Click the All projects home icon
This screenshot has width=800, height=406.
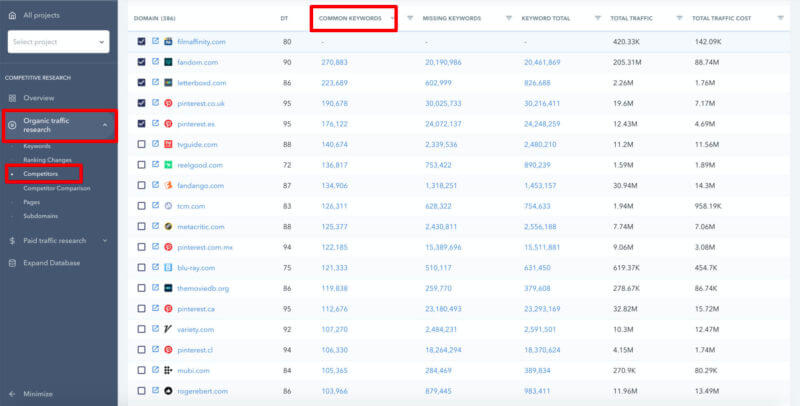(x=12, y=15)
